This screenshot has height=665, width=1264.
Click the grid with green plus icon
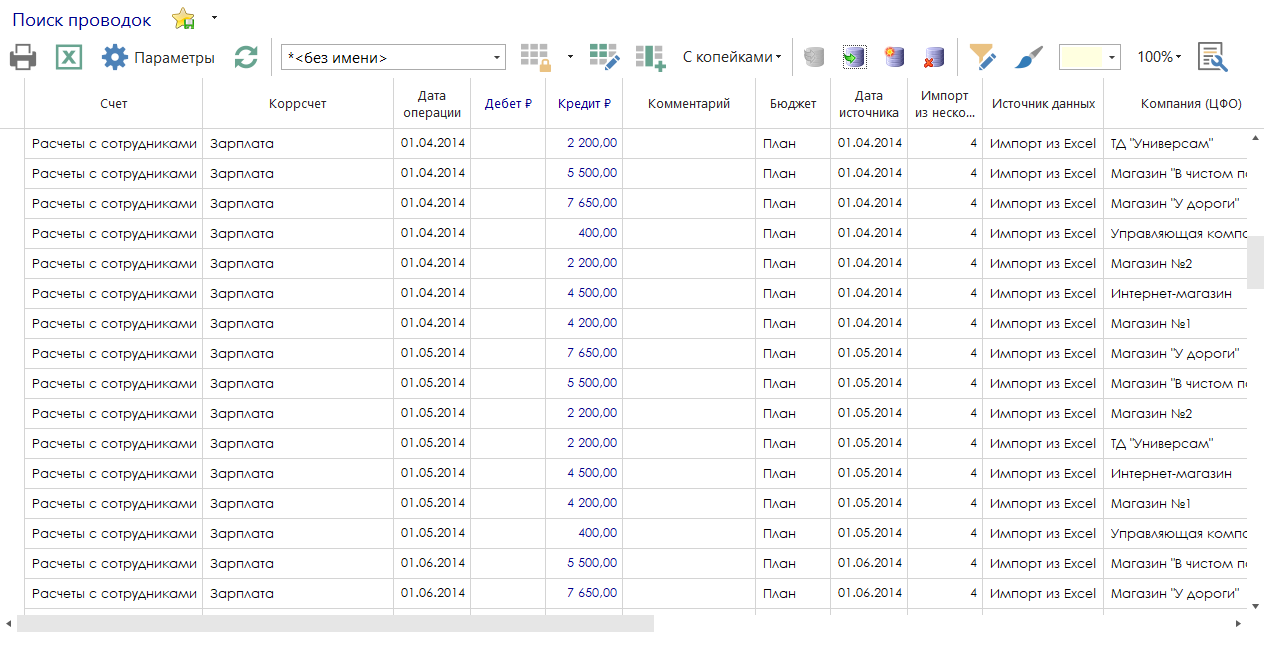point(650,57)
